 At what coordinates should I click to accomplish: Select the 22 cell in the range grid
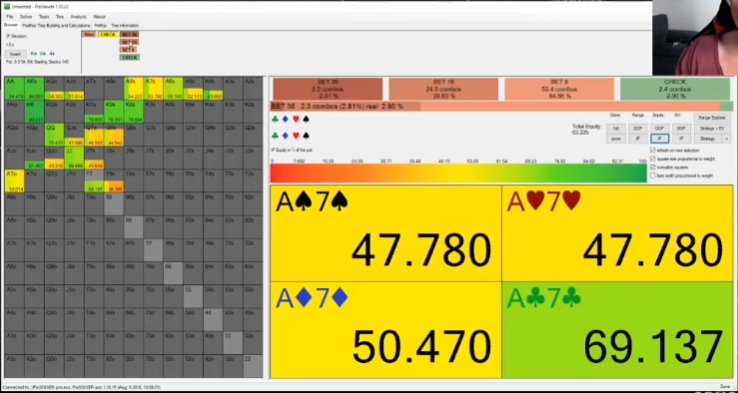253,366
